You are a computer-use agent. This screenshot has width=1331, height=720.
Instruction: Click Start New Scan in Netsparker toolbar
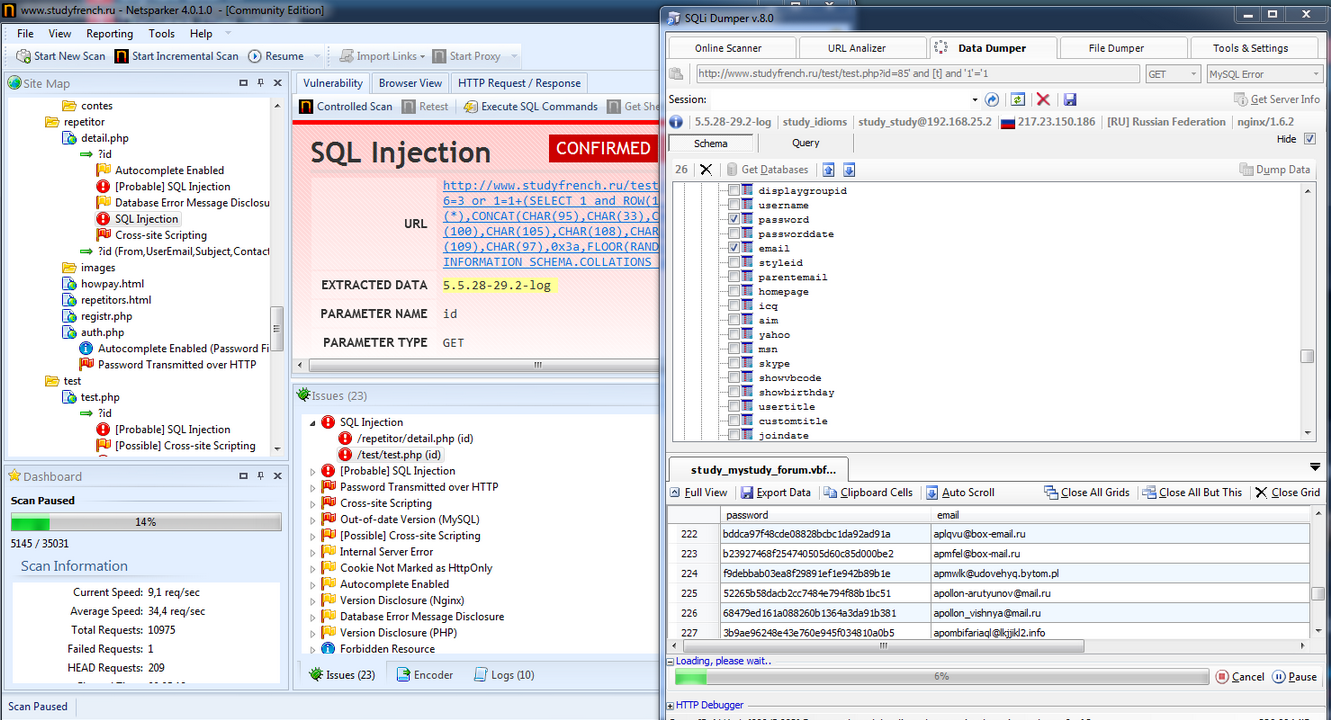point(60,56)
